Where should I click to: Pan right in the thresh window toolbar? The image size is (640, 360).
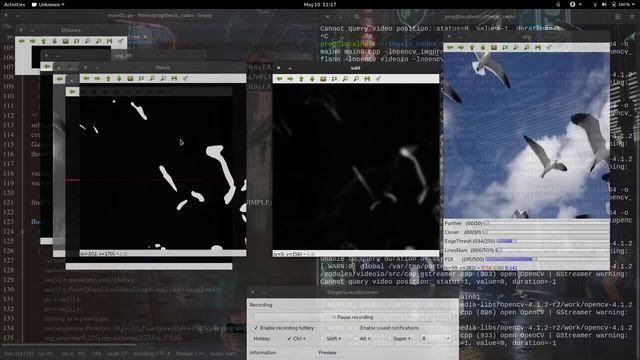click(97, 78)
